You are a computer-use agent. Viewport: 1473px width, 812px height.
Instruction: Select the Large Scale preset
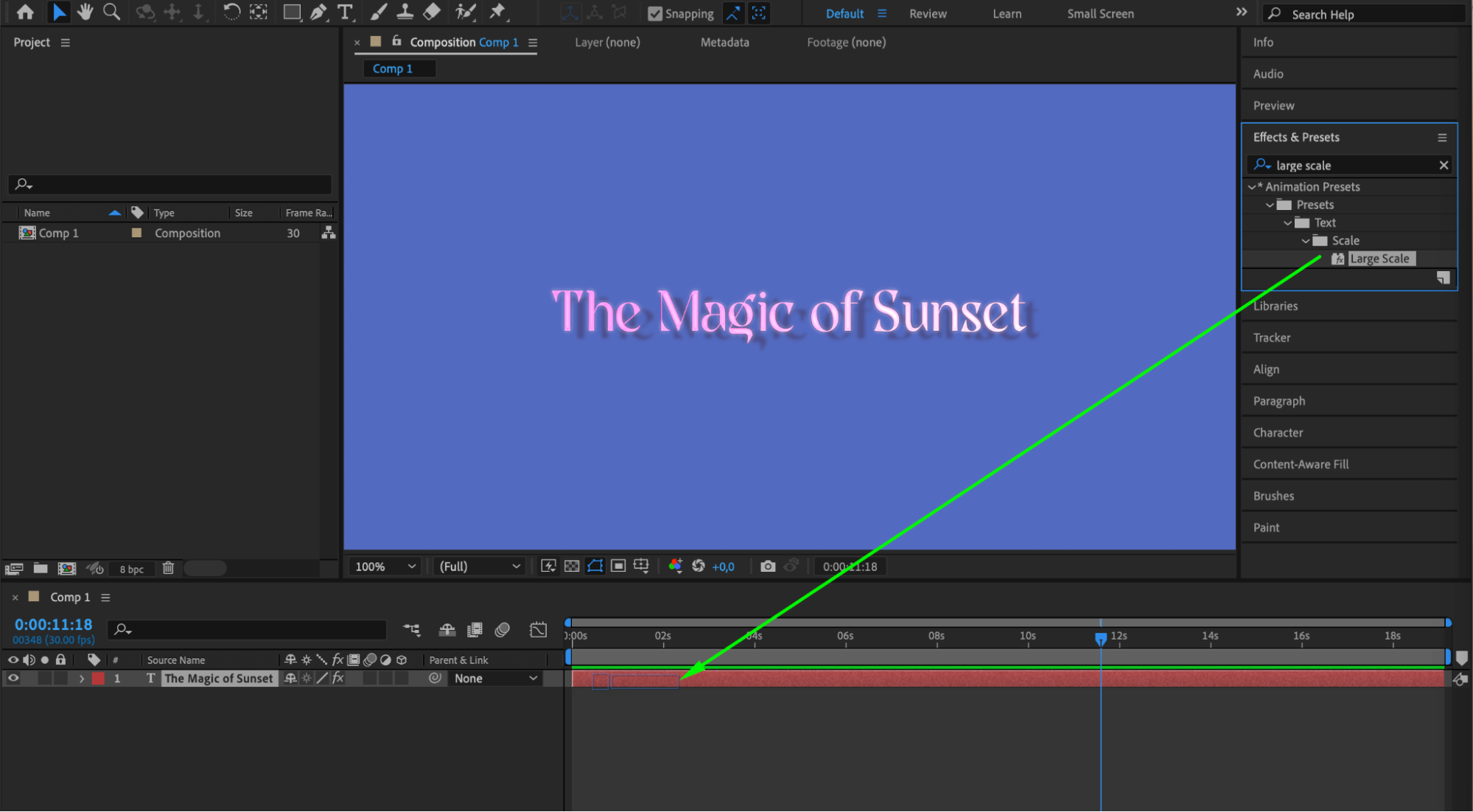[x=1379, y=259]
